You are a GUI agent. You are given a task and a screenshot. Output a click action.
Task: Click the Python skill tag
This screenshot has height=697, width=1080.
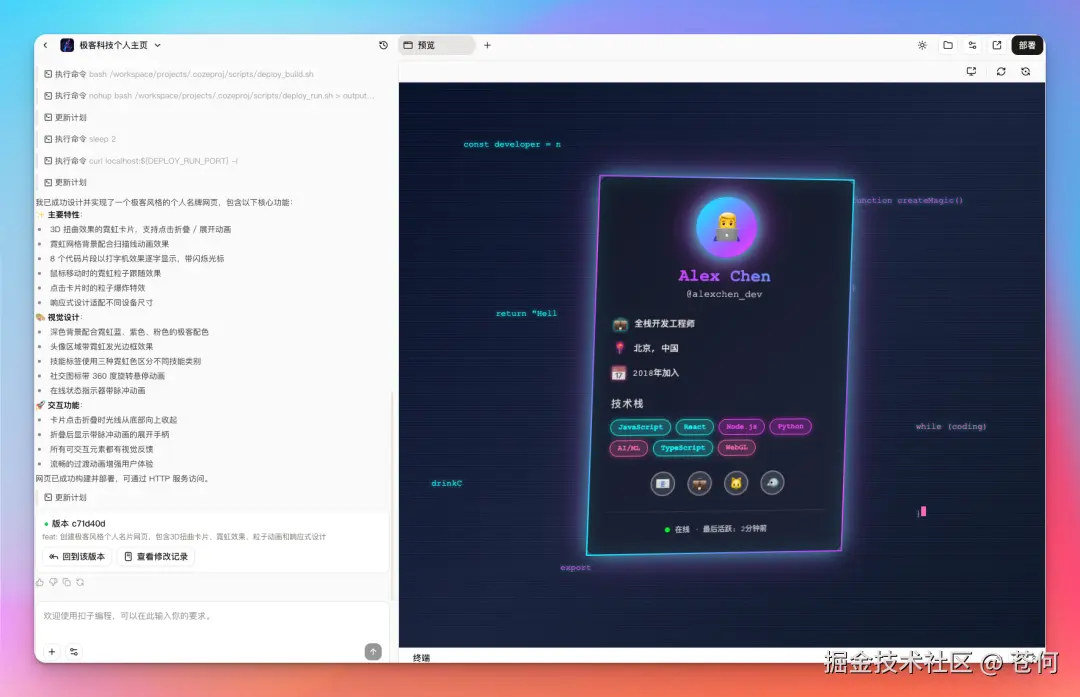[x=791, y=426]
